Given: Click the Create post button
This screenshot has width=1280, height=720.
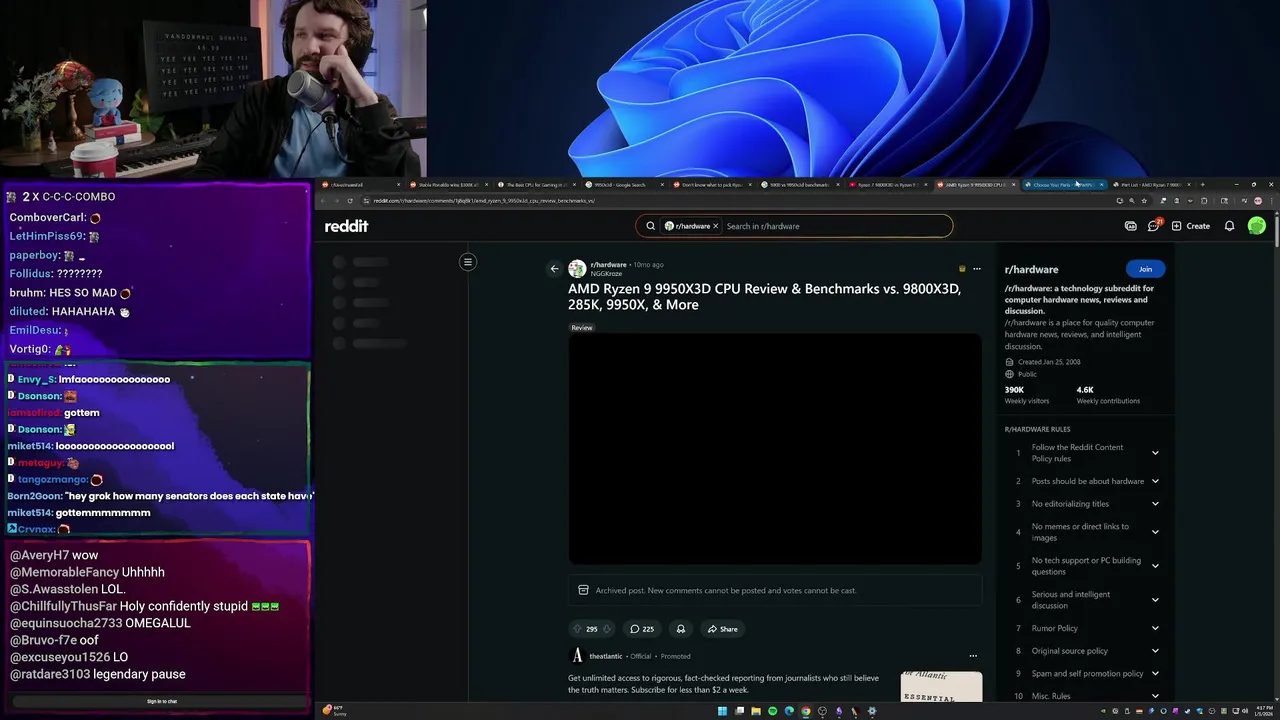Looking at the screenshot, I should [x=1191, y=226].
